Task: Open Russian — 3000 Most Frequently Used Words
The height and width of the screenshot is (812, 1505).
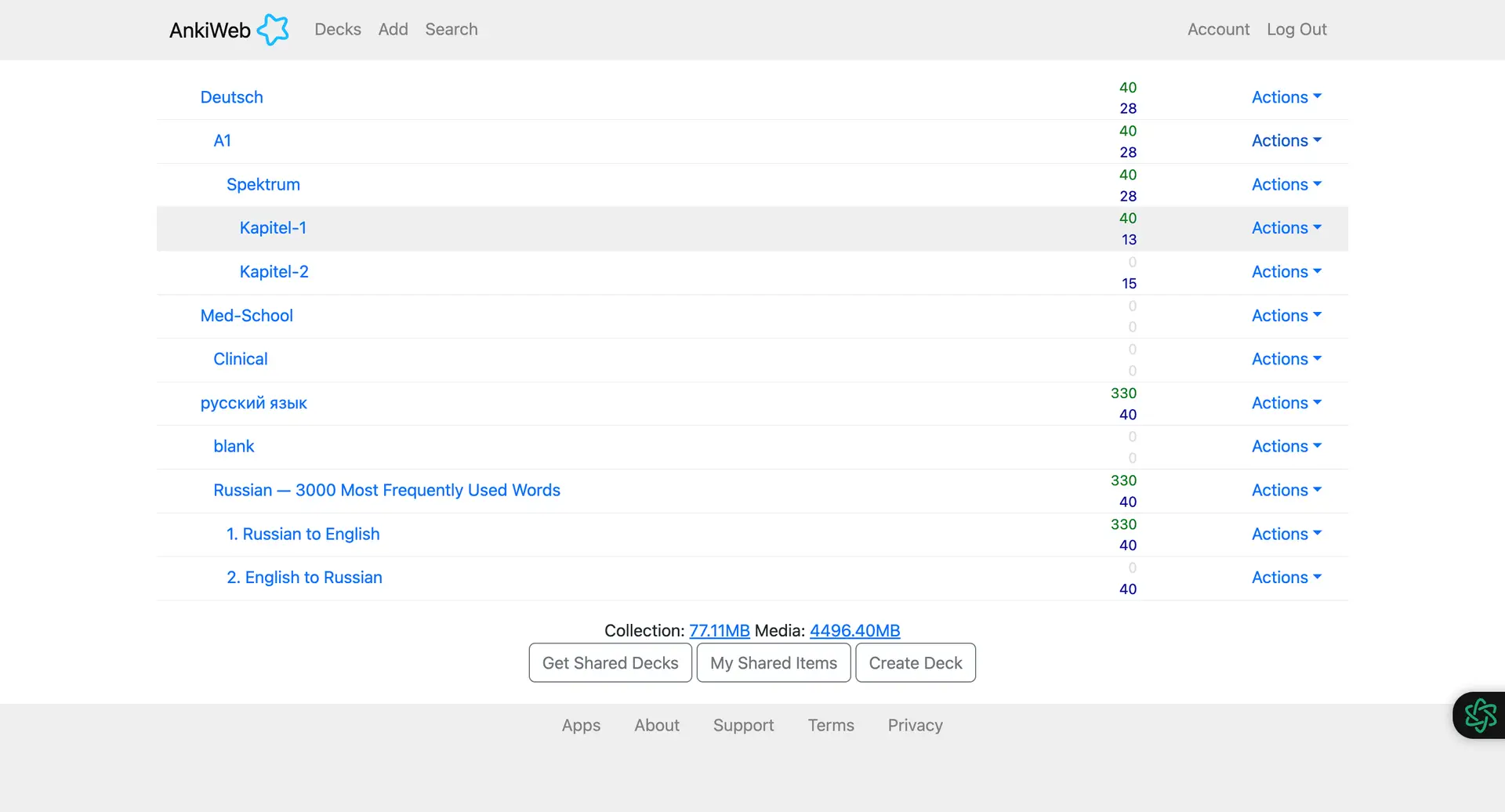Action: pos(386,490)
